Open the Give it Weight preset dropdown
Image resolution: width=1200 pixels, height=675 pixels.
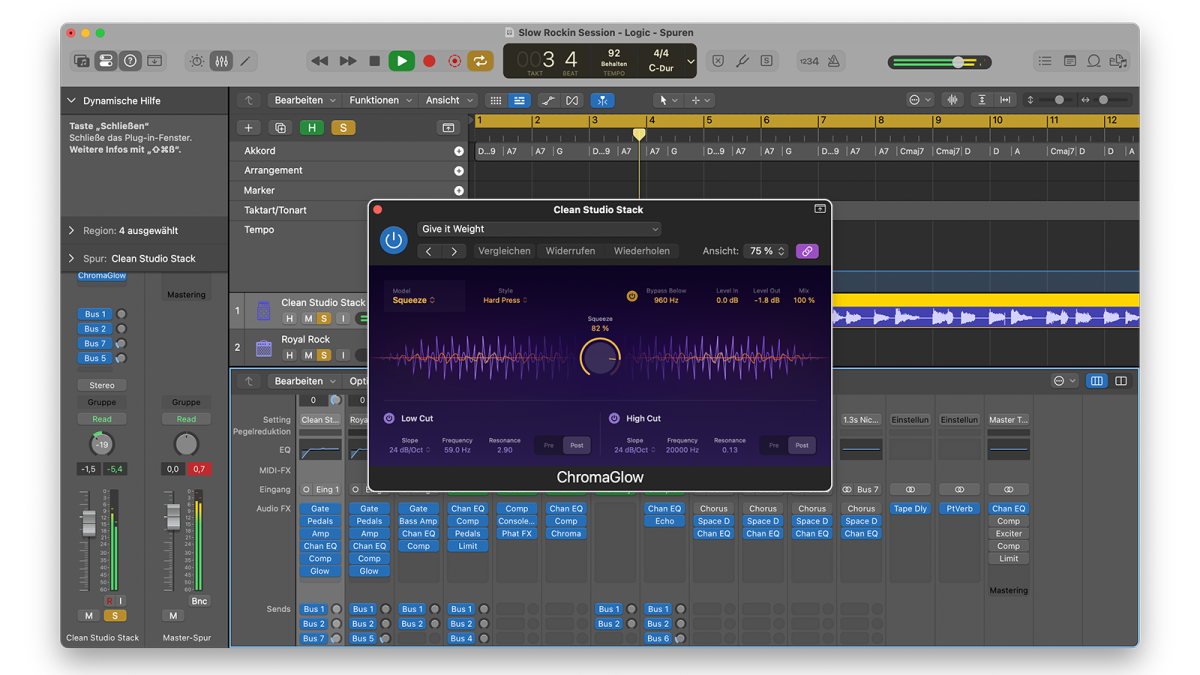pyautogui.click(x=540, y=229)
